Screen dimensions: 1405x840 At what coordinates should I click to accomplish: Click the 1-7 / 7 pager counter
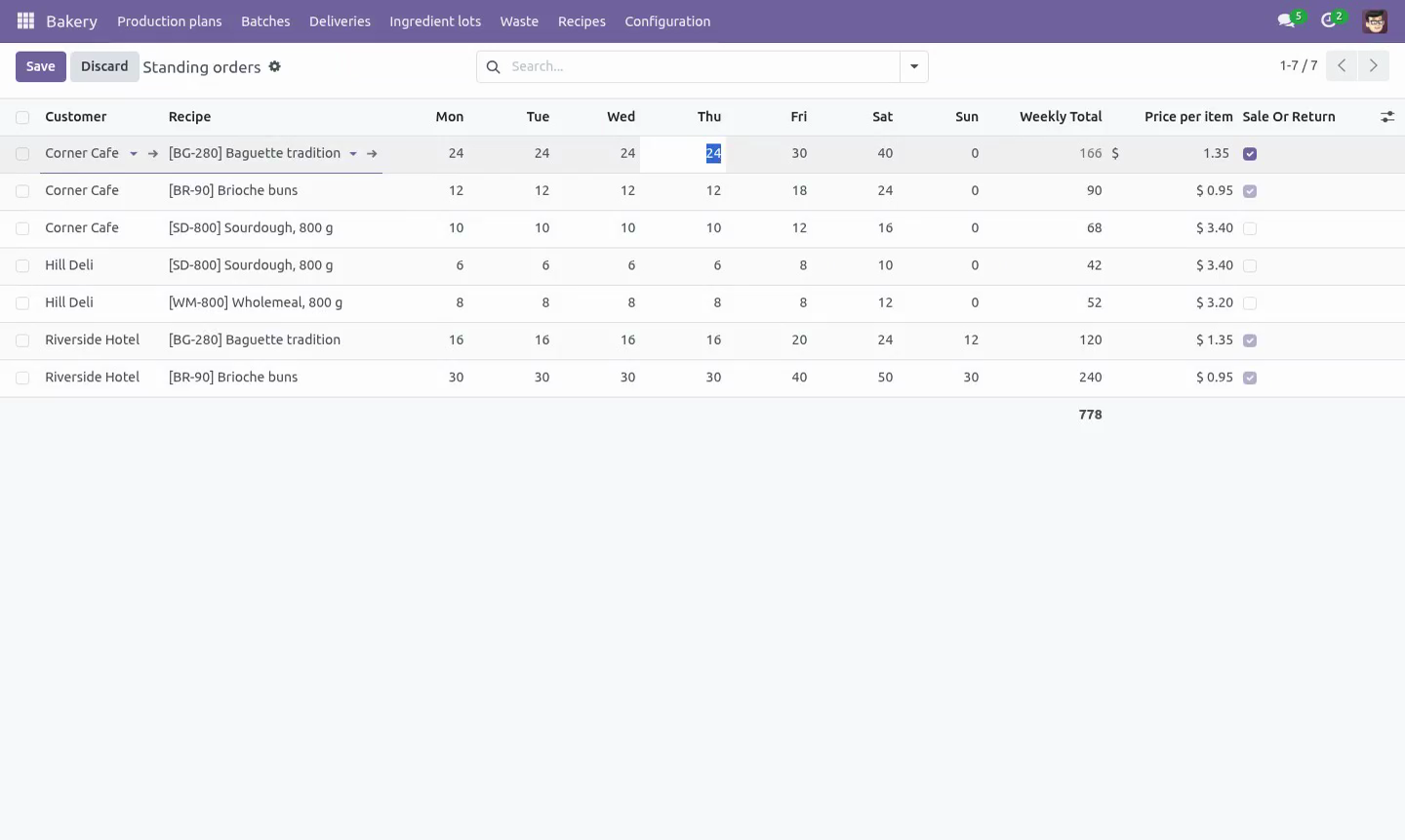[x=1299, y=66]
